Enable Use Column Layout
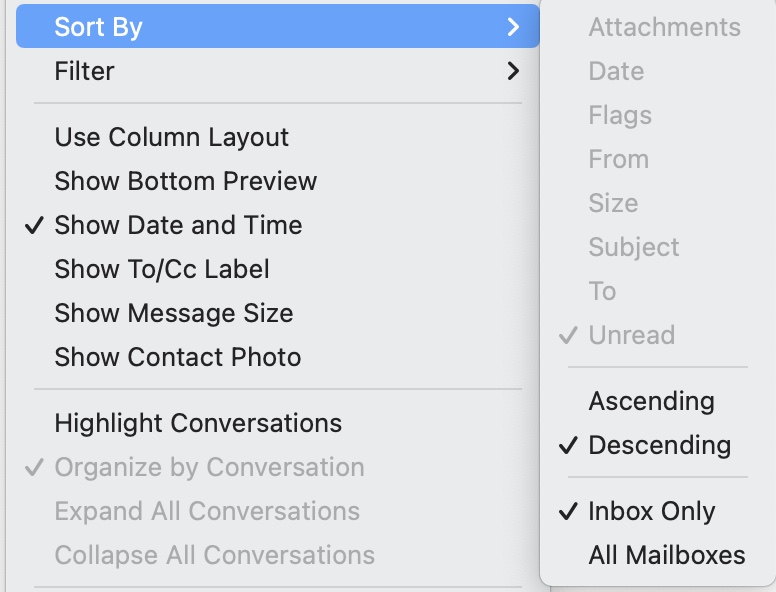776x592 pixels. pos(171,137)
